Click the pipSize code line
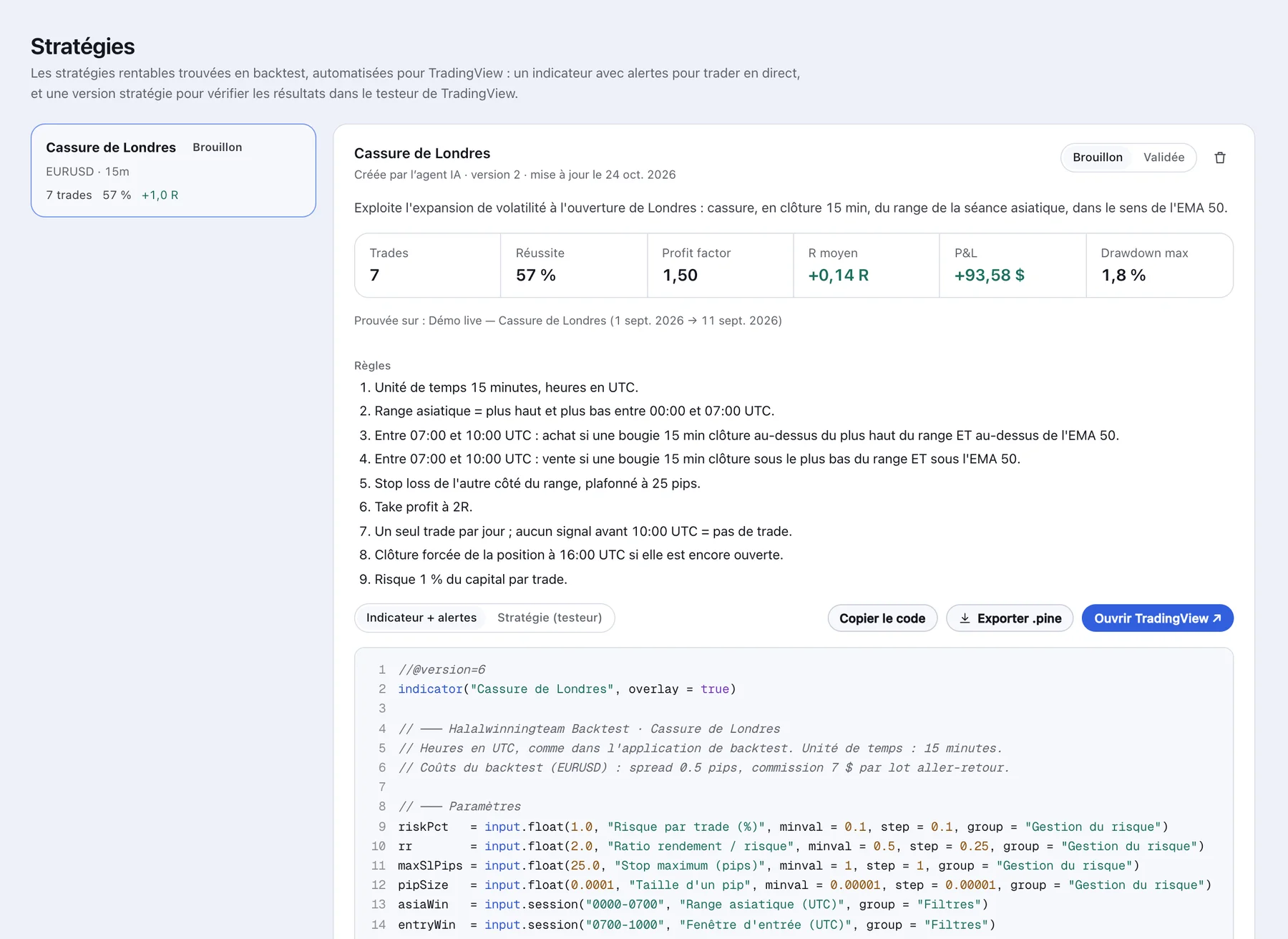Screen dimensions: 1288x939 804,885
